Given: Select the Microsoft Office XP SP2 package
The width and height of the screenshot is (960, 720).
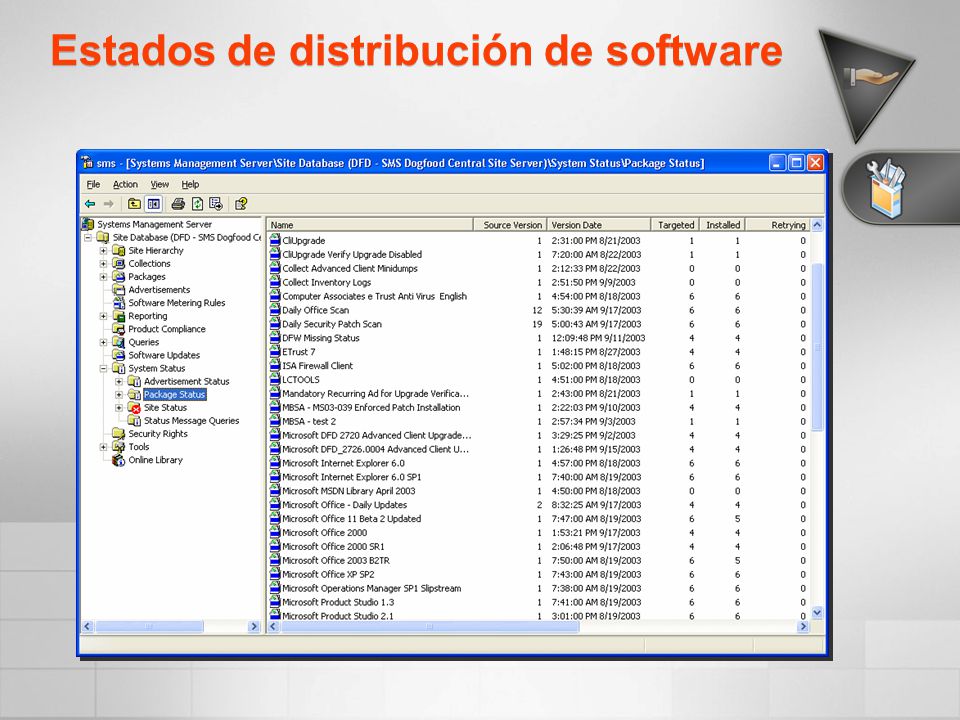Looking at the screenshot, I should 539,574.
